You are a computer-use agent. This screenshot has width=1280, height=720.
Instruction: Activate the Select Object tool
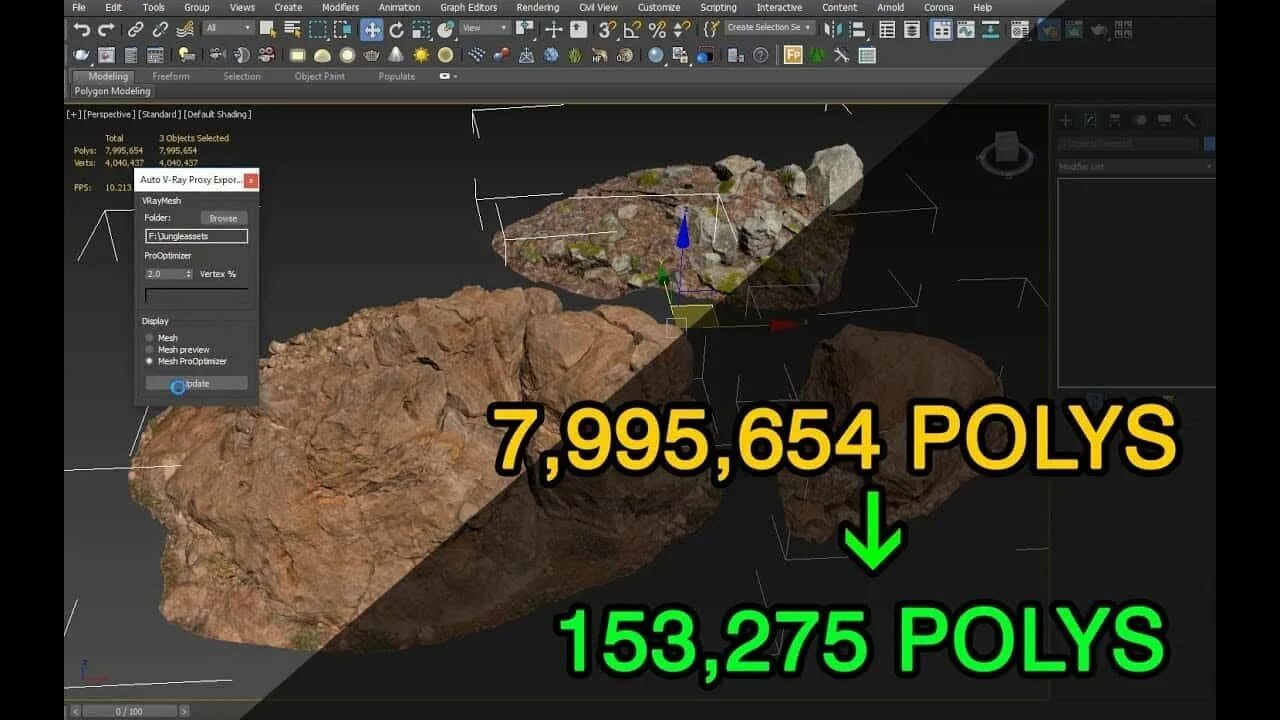[269, 30]
